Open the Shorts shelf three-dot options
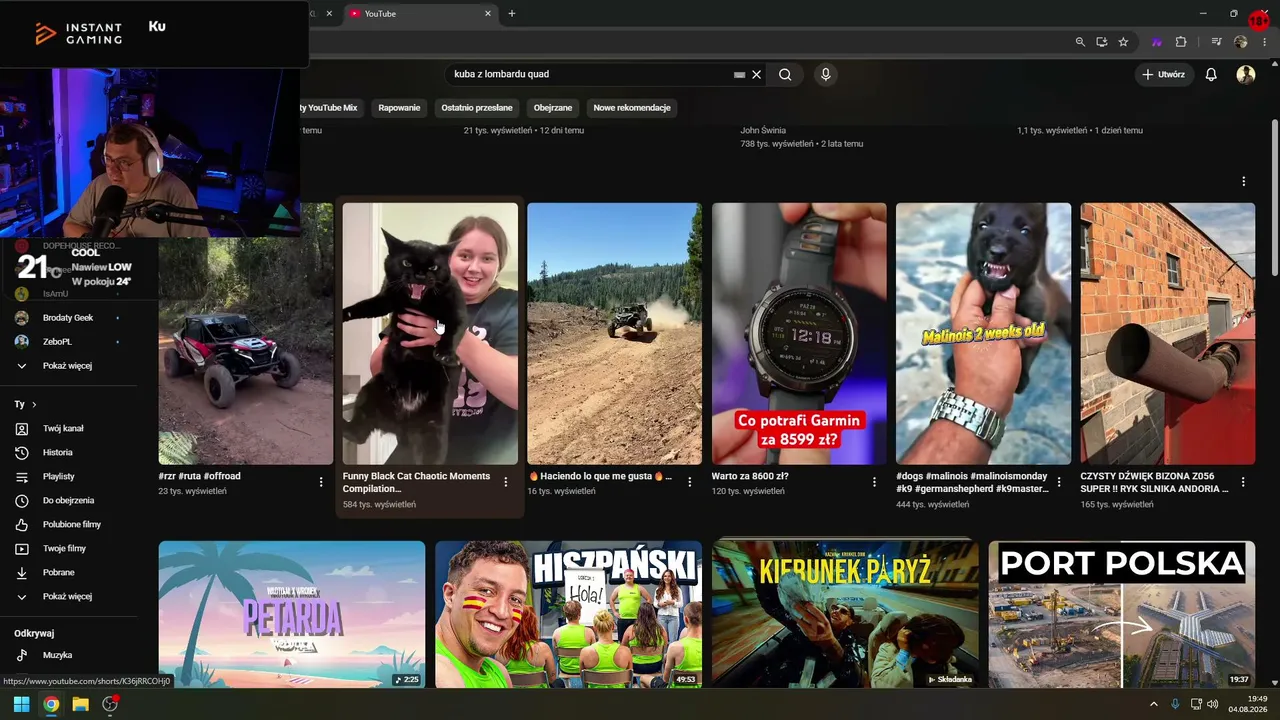This screenshot has width=1280, height=720. (1244, 181)
